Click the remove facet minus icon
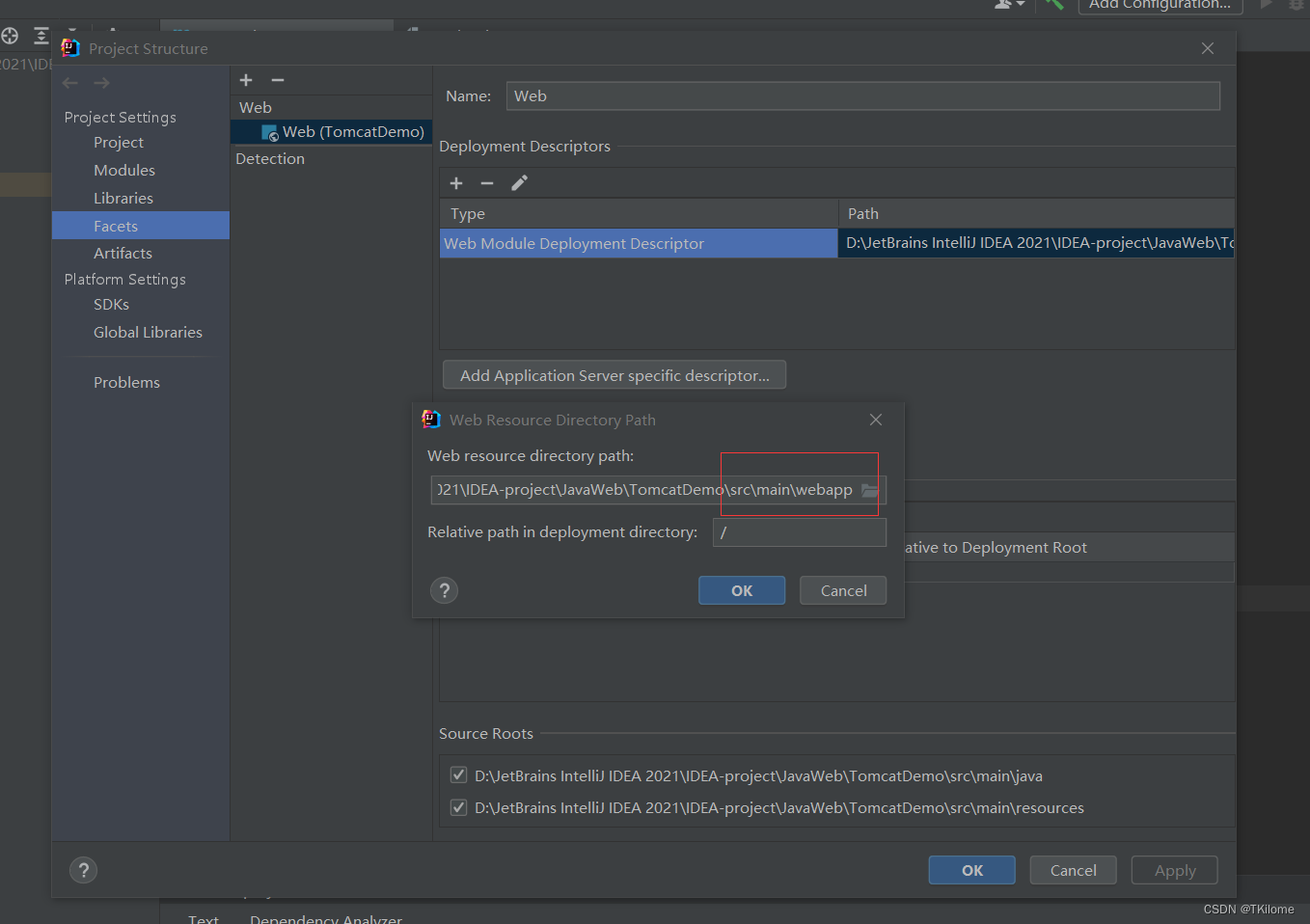 point(278,80)
